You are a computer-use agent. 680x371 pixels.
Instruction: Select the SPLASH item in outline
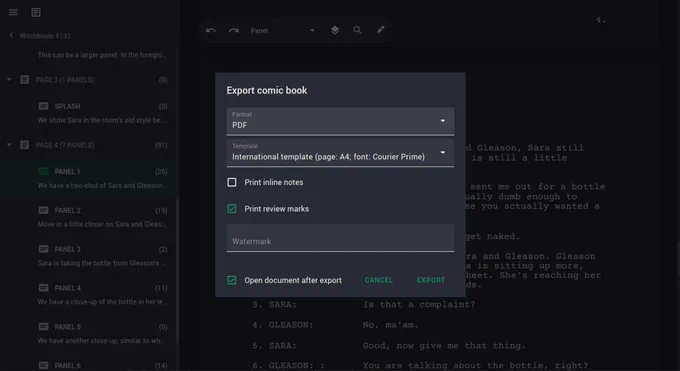click(x=88, y=113)
